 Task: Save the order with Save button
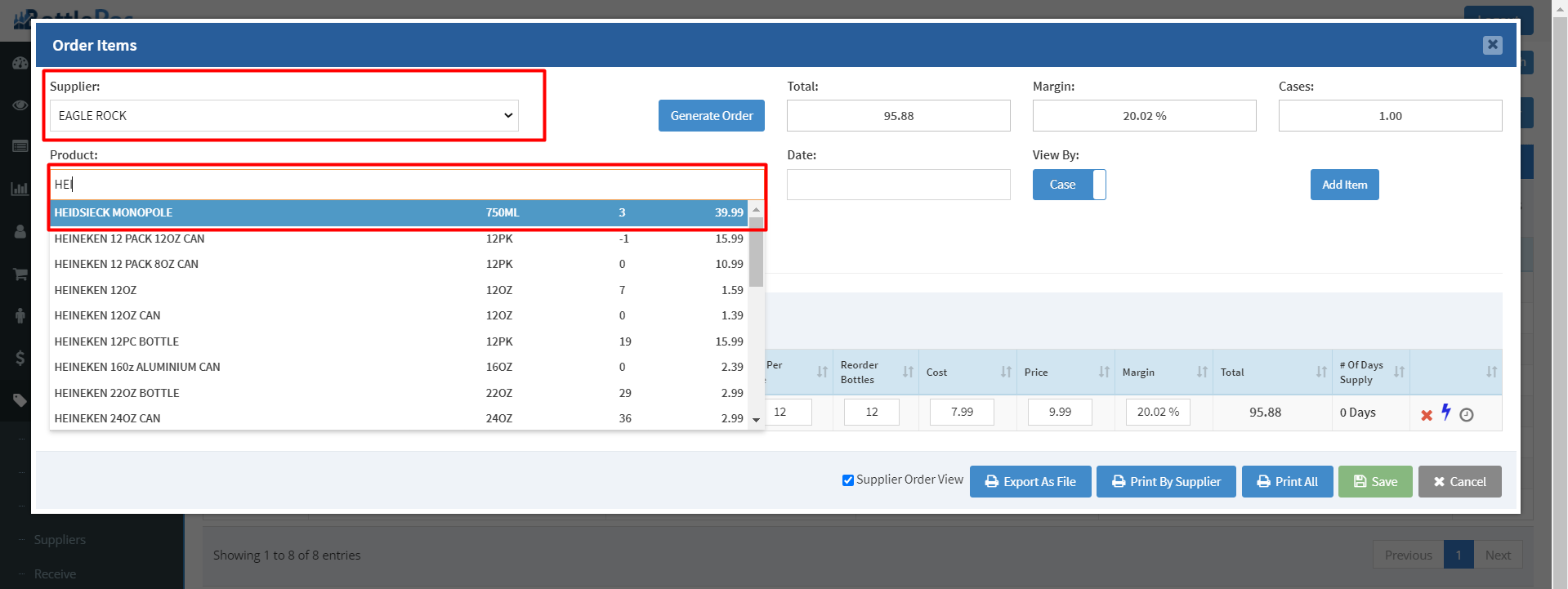point(1375,482)
